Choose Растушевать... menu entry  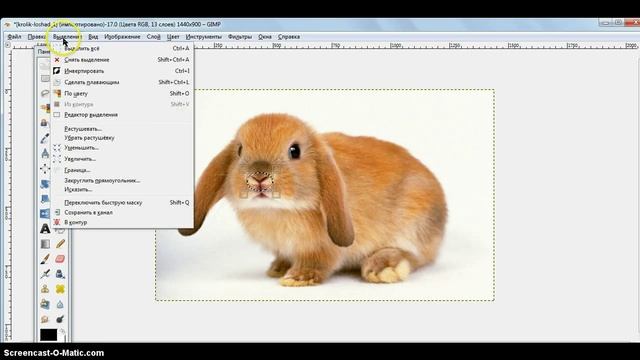[122, 129]
